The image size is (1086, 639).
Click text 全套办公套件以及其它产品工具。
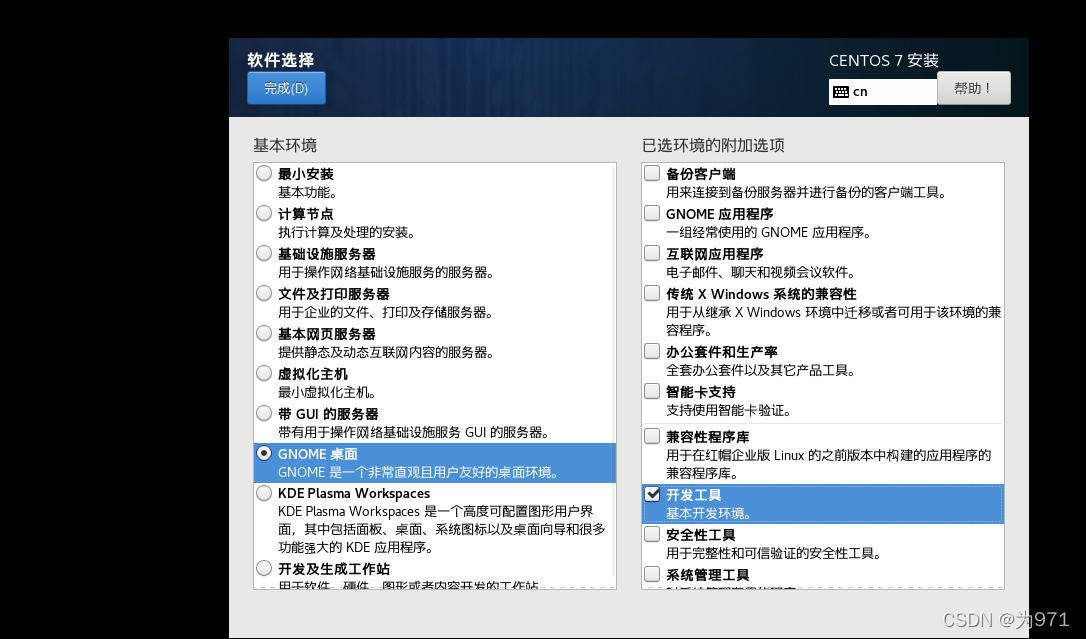761,370
